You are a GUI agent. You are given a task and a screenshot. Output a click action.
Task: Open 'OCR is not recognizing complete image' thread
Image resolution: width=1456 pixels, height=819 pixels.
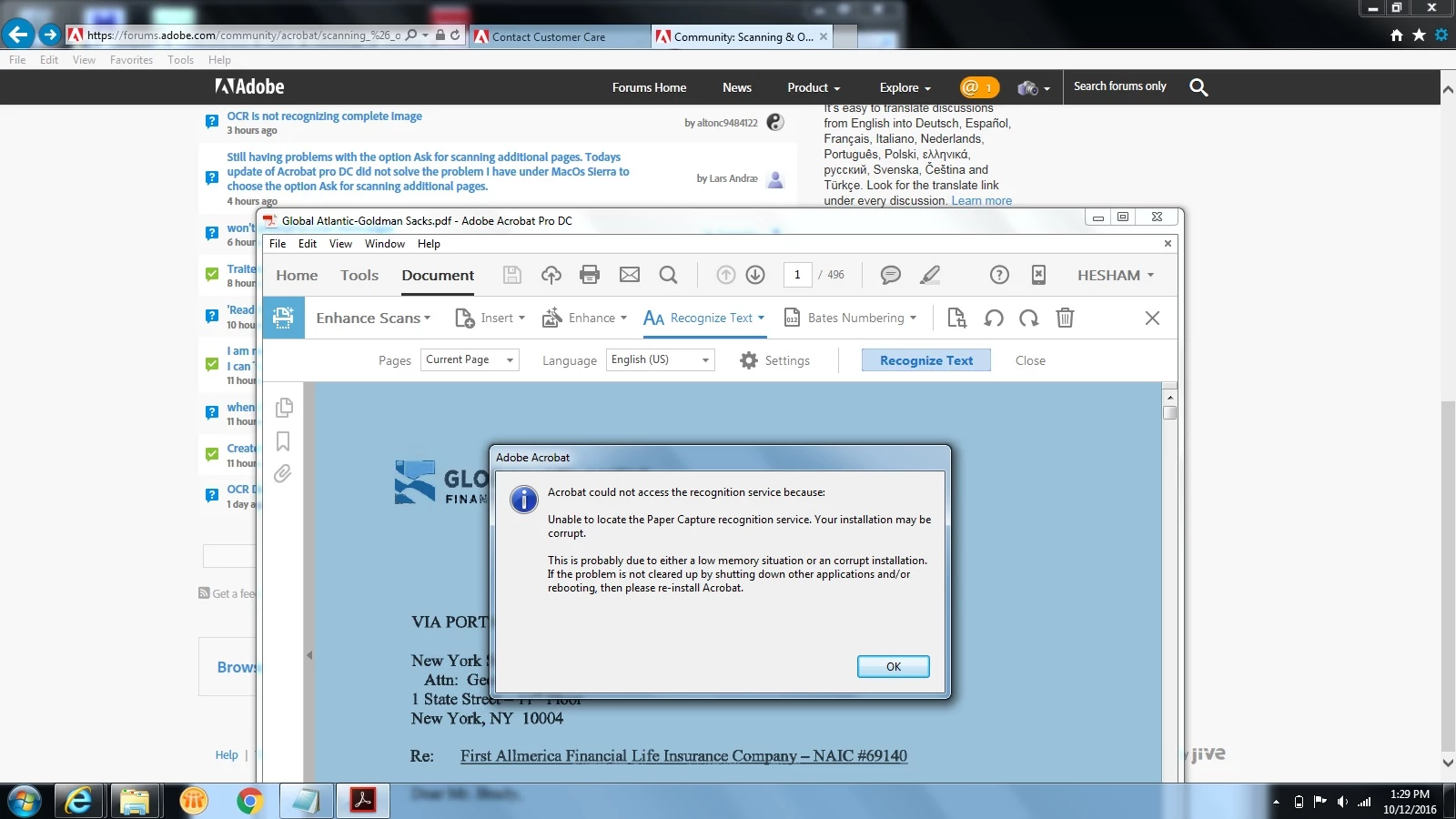(324, 116)
